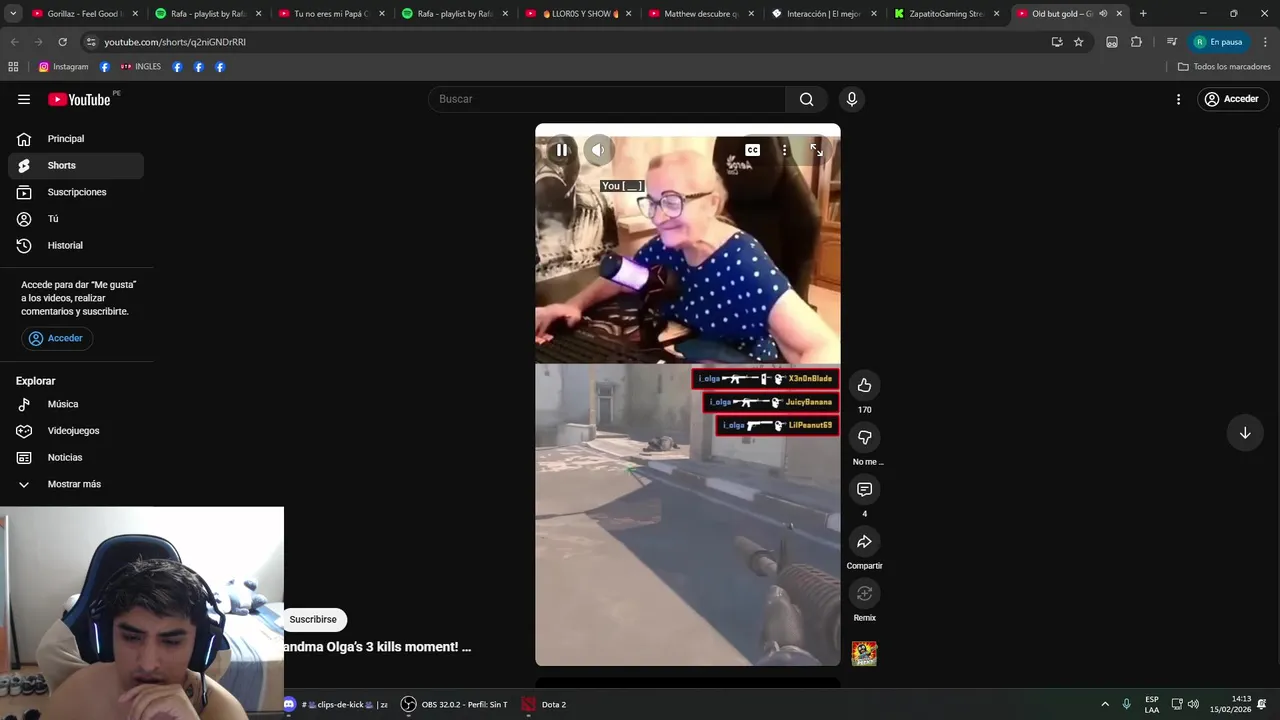The height and width of the screenshot is (720, 1280).
Task: Open Videojuegos under Explorar
Action: point(76,431)
